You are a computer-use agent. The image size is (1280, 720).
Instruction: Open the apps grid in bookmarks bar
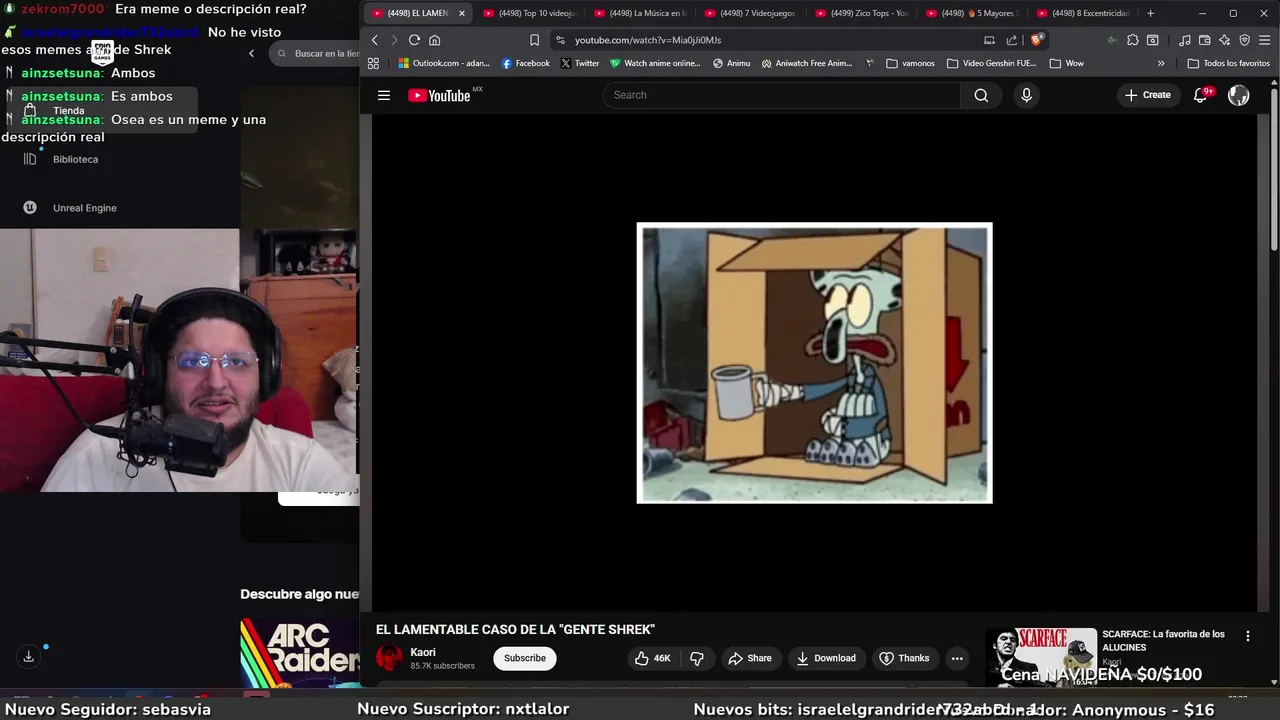pyautogui.click(x=373, y=63)
